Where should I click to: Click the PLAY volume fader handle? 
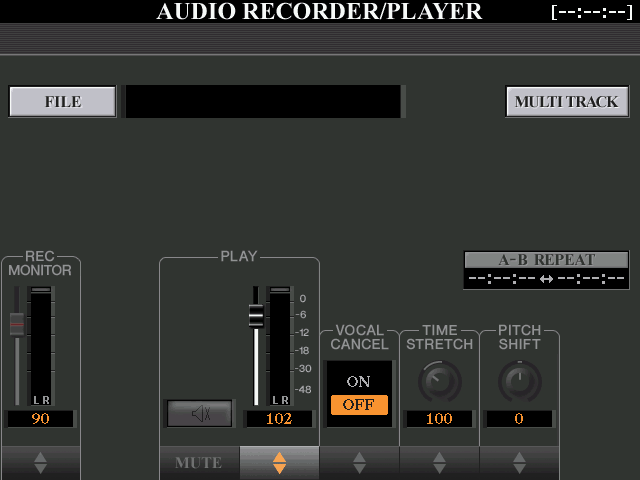pyautogui.click(x=256, y=316)
